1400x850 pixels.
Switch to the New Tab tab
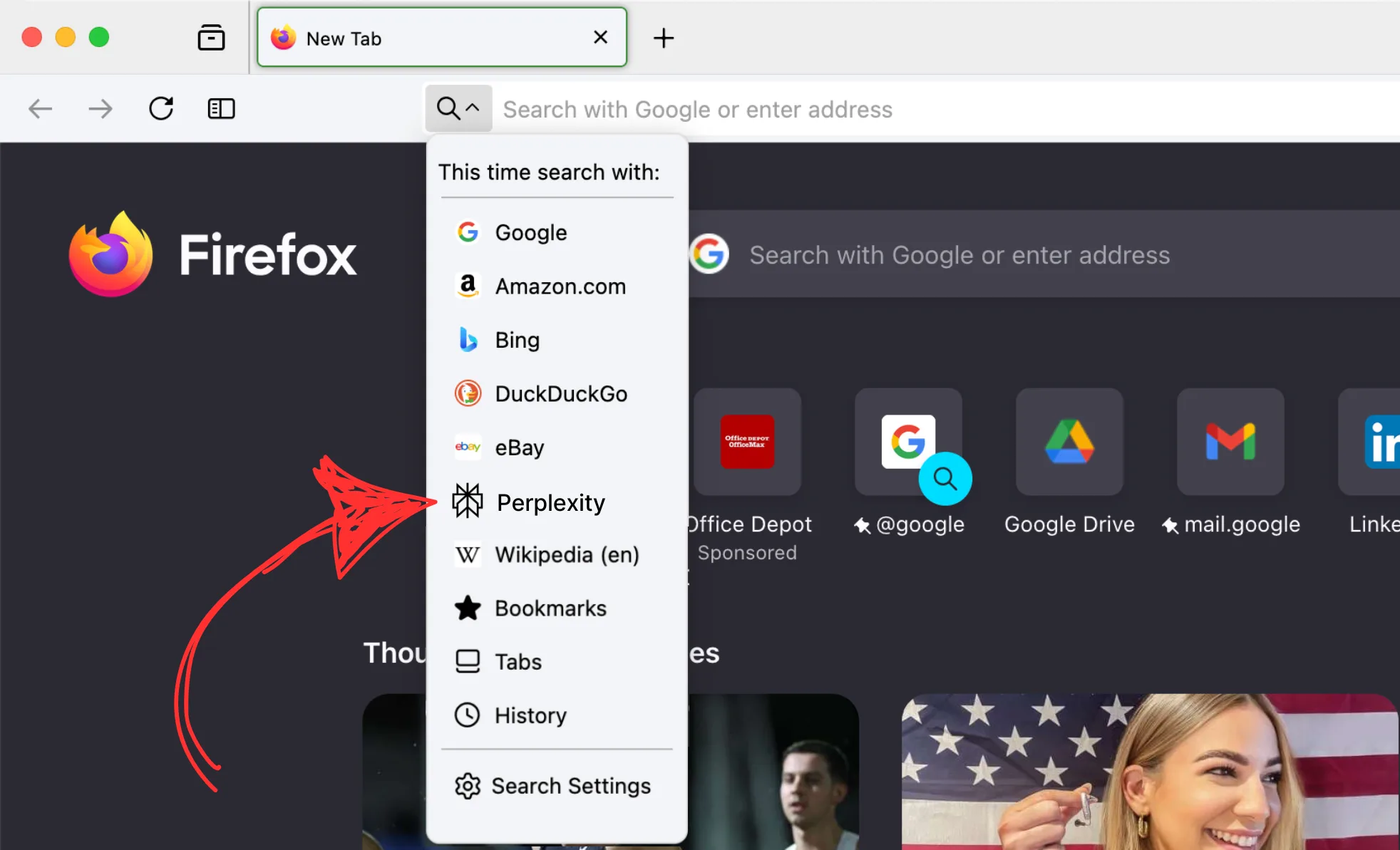(x=399, y=38)
